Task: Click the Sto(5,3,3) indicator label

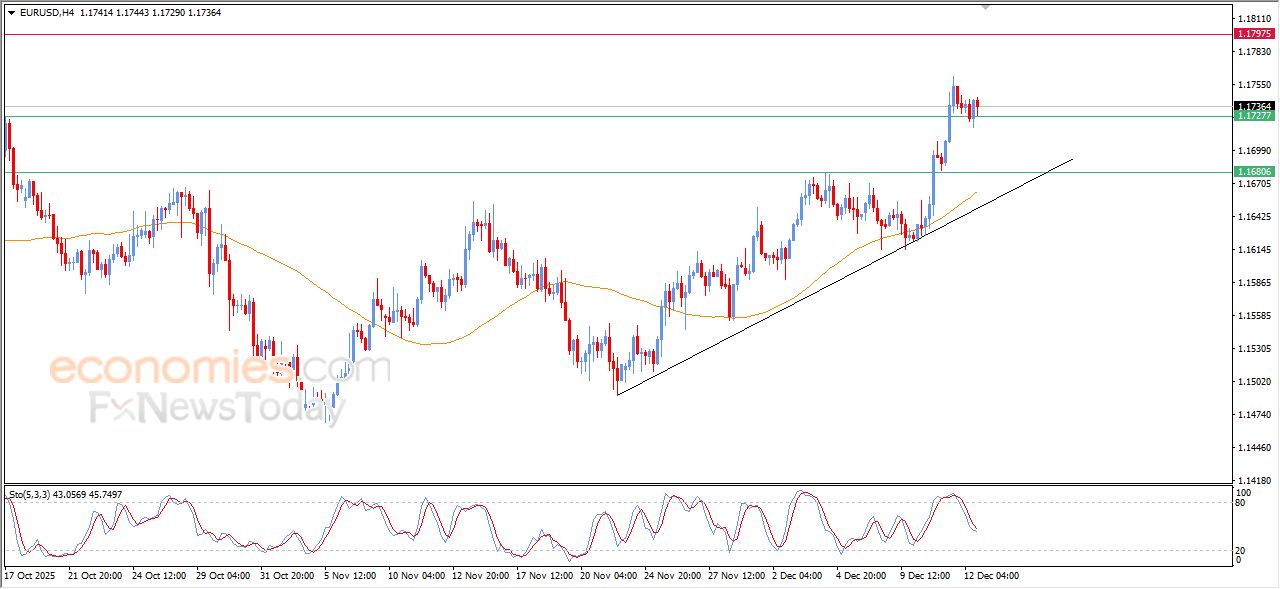Action: tap(32, 494)
